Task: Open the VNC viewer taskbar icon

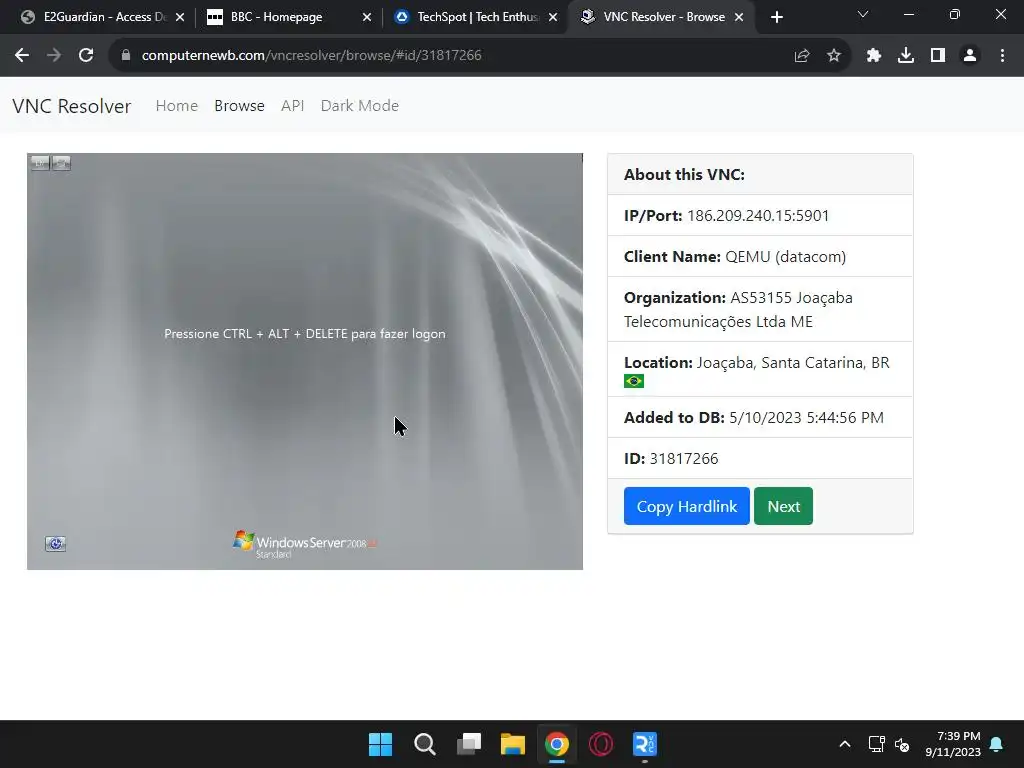Action: pos(645,744)
